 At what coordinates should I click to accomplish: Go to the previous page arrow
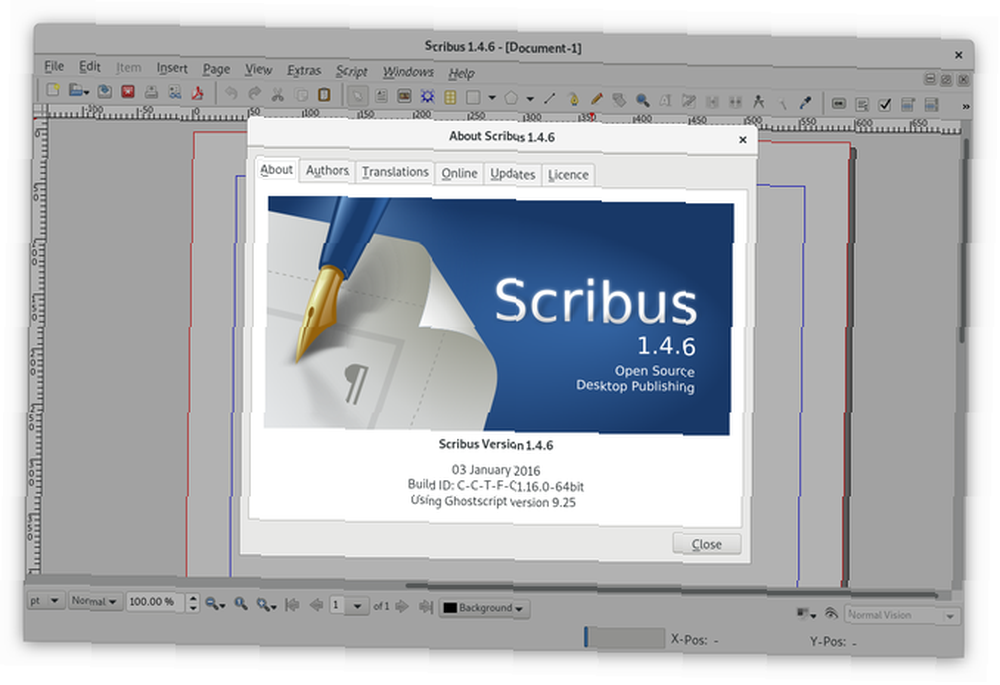click(316, 605)
